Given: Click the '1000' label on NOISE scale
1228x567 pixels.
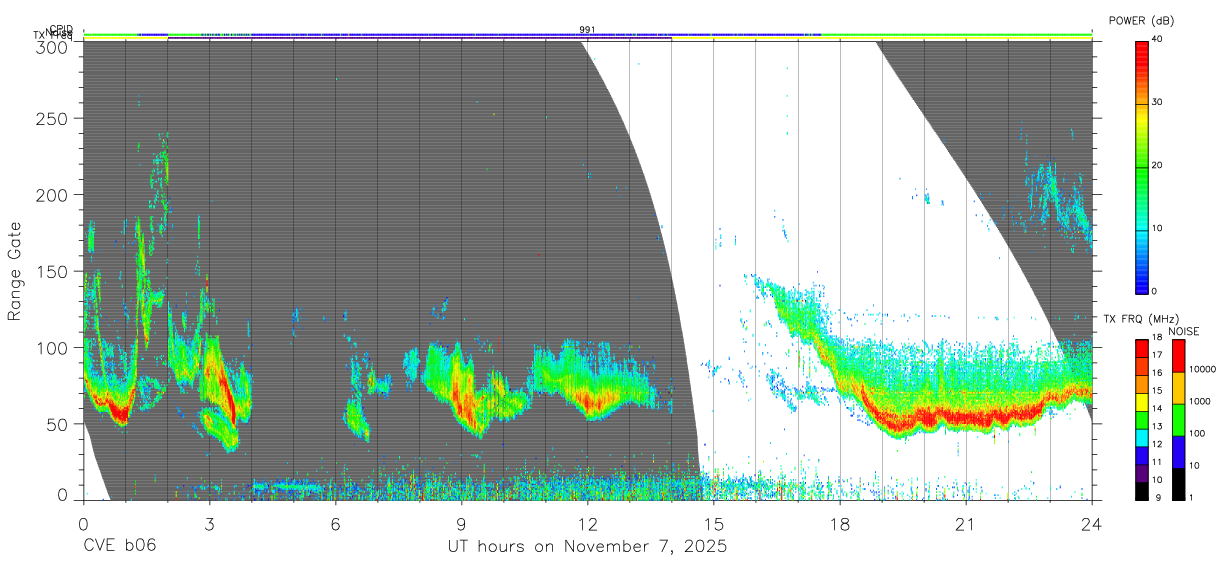Looking at the screenshot, I should (x=1200, y=401).
